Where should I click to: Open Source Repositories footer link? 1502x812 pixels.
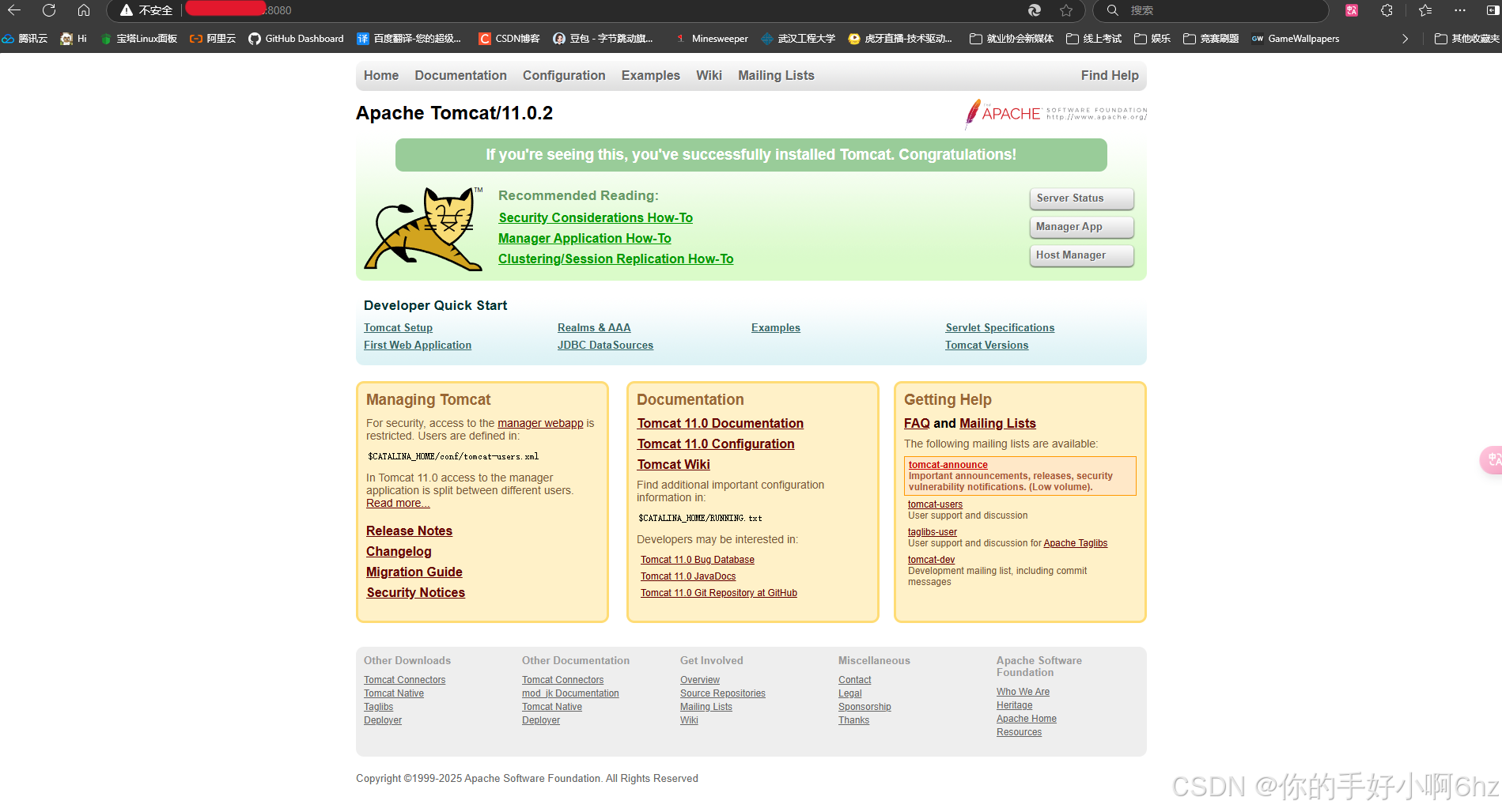(x=722, y=693)
